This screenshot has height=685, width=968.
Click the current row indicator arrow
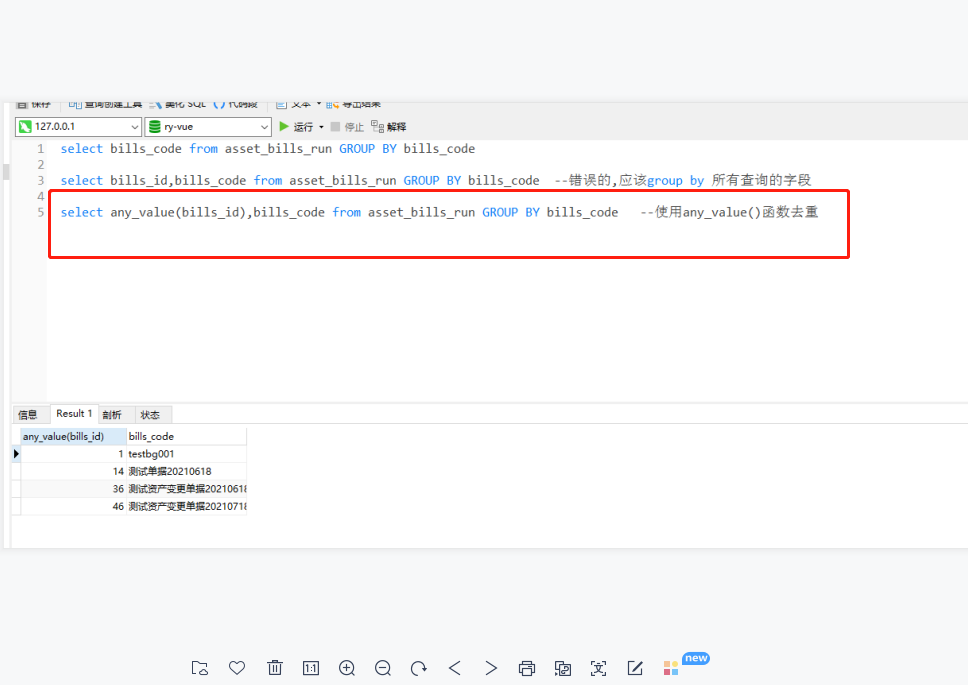click(x=16, y=454)
